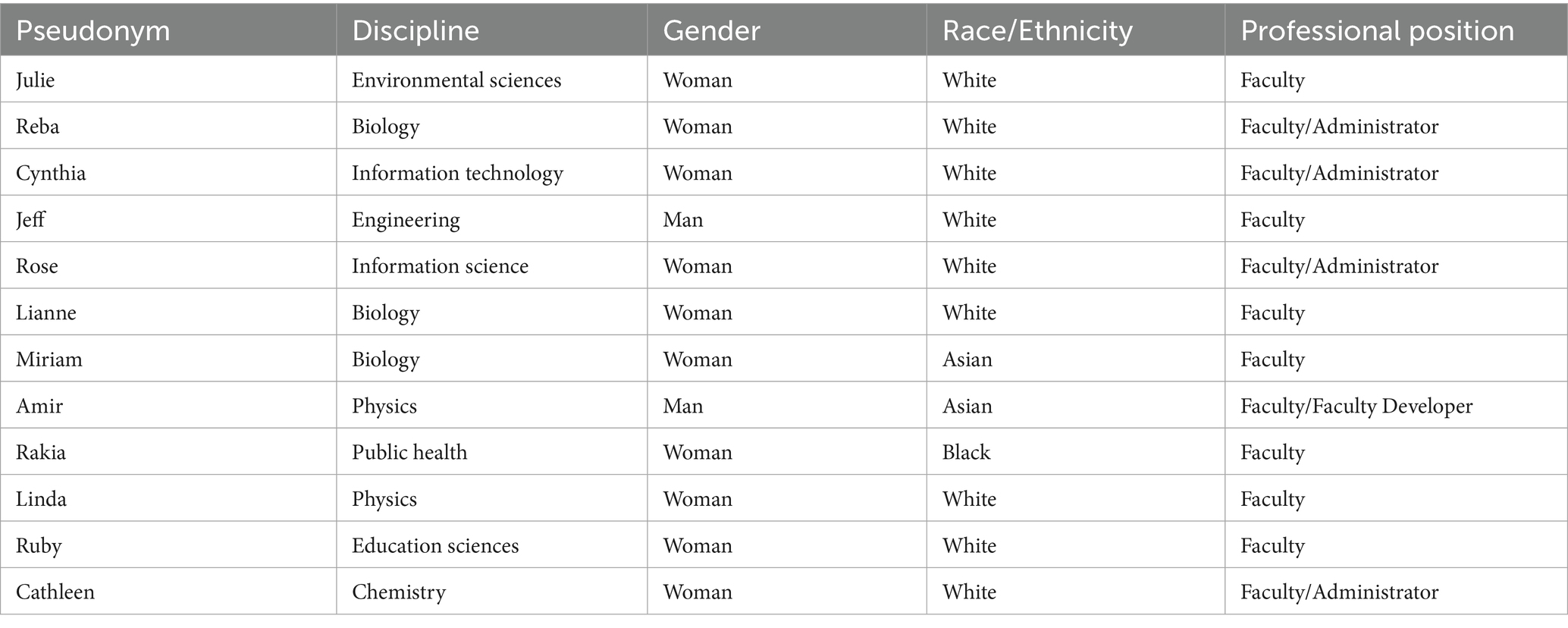The height and width of the screenshot is (628, 1568).
Task: Select the Environmental sciences cell
Action: [492, 80]
